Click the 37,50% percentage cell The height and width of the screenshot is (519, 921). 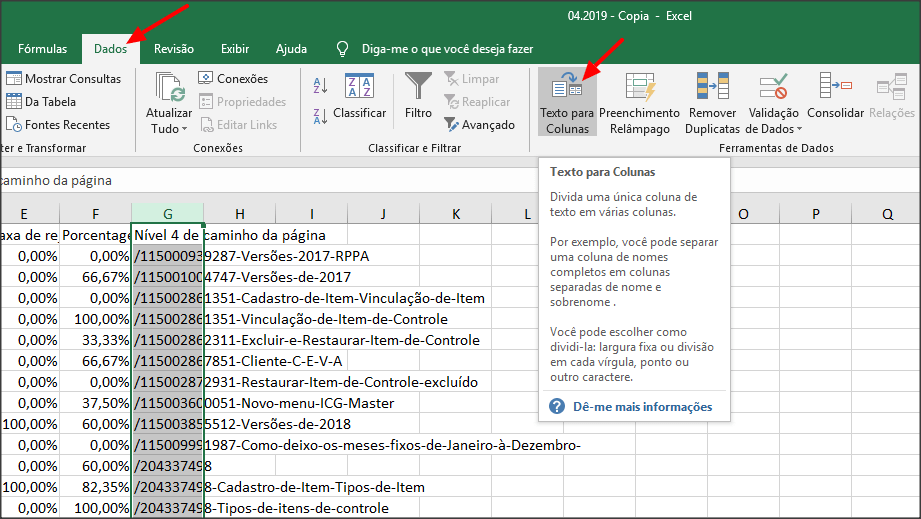coord(96,403)
